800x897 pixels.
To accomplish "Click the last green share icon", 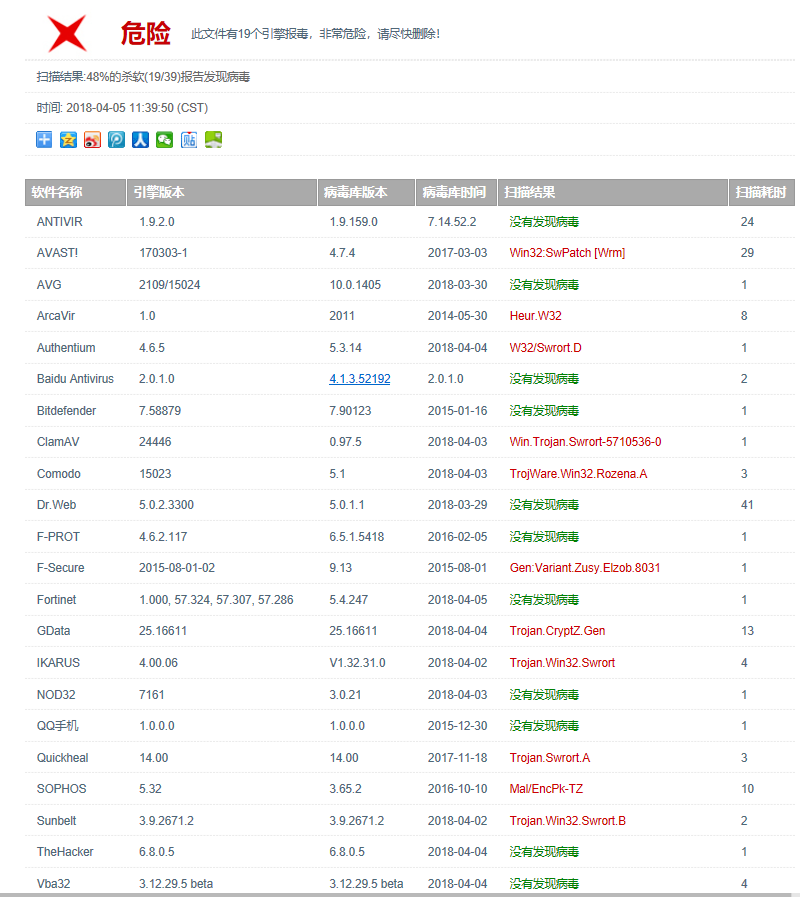I will pos(213,140).
